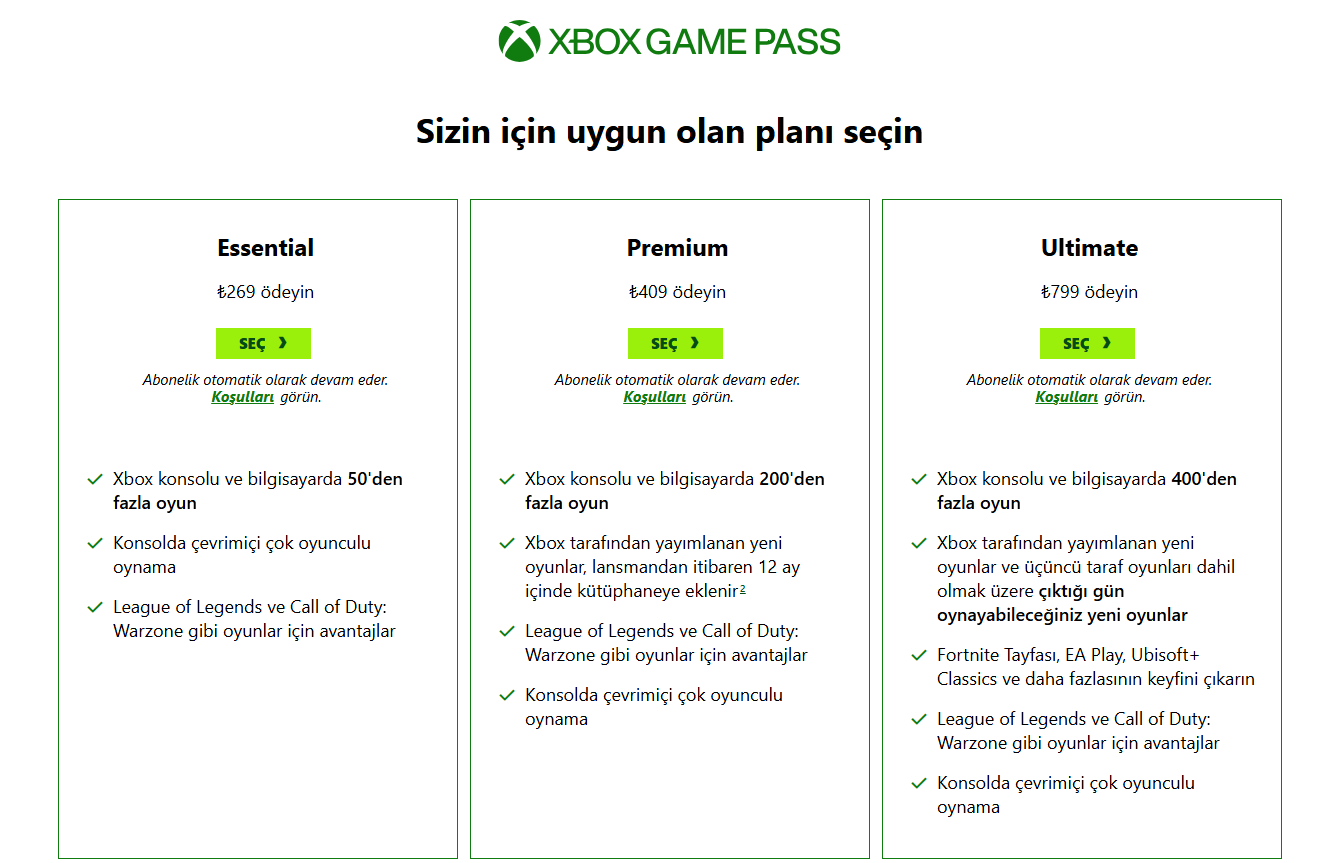Click checkmark beside Essential's 50'den fazla oyun

coord(95,480)
